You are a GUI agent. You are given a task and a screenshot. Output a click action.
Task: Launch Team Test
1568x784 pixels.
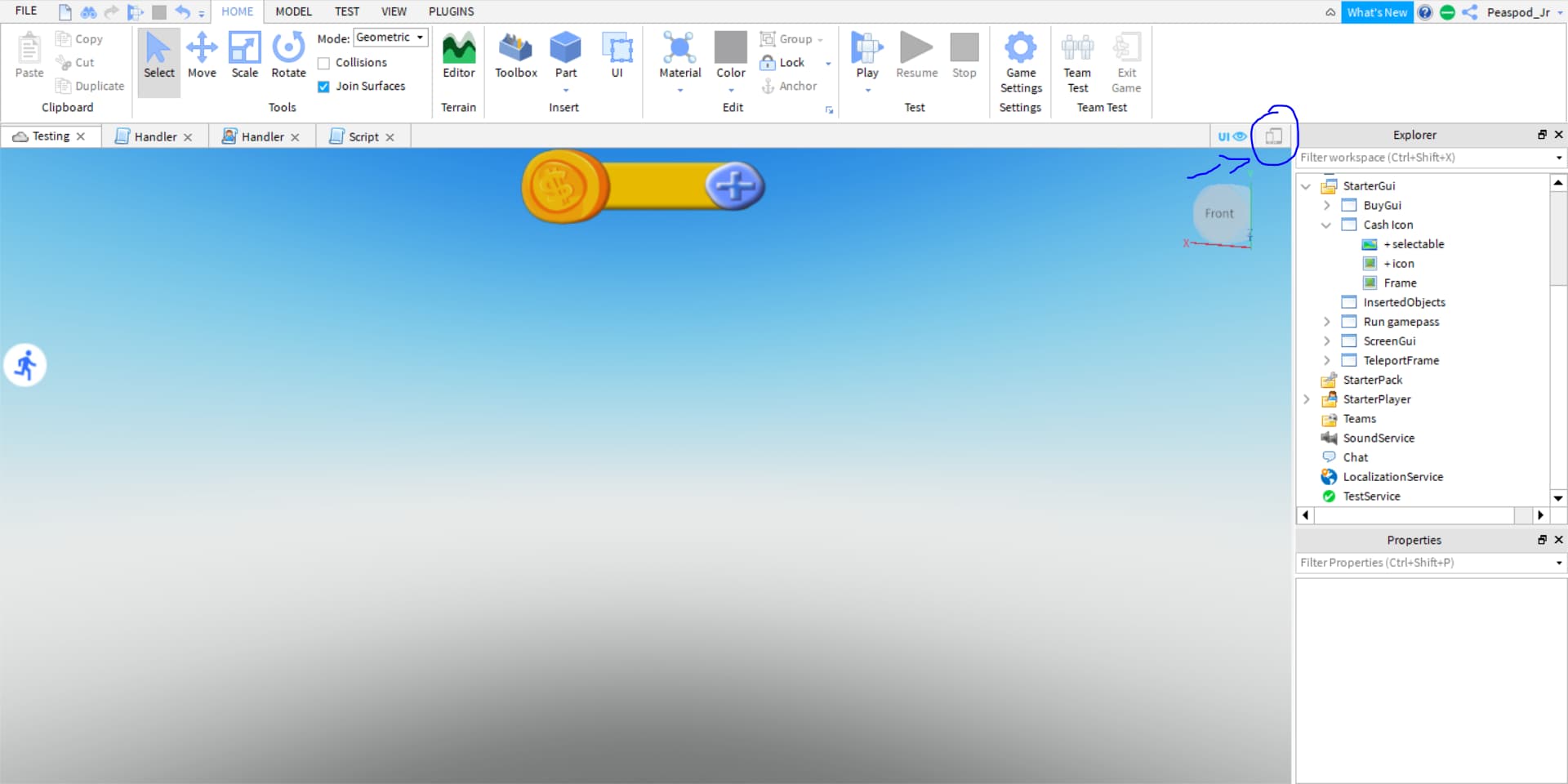tap(1077, 62)
